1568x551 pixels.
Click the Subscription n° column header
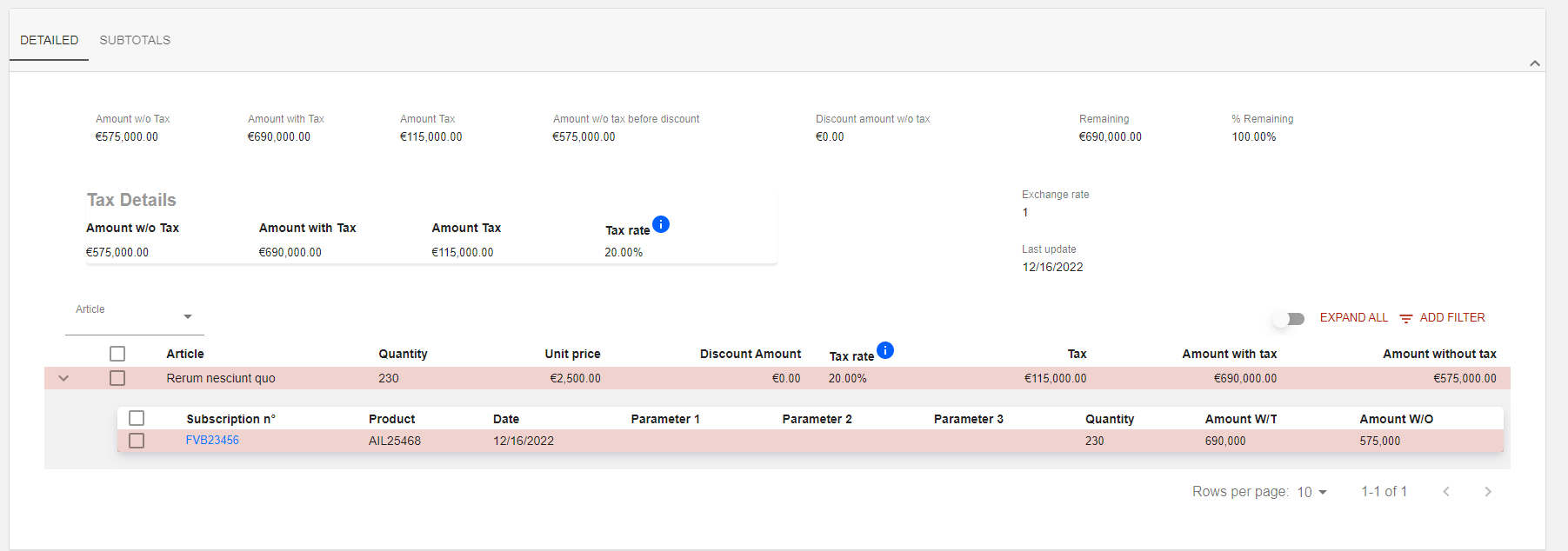tap(230, 419)
